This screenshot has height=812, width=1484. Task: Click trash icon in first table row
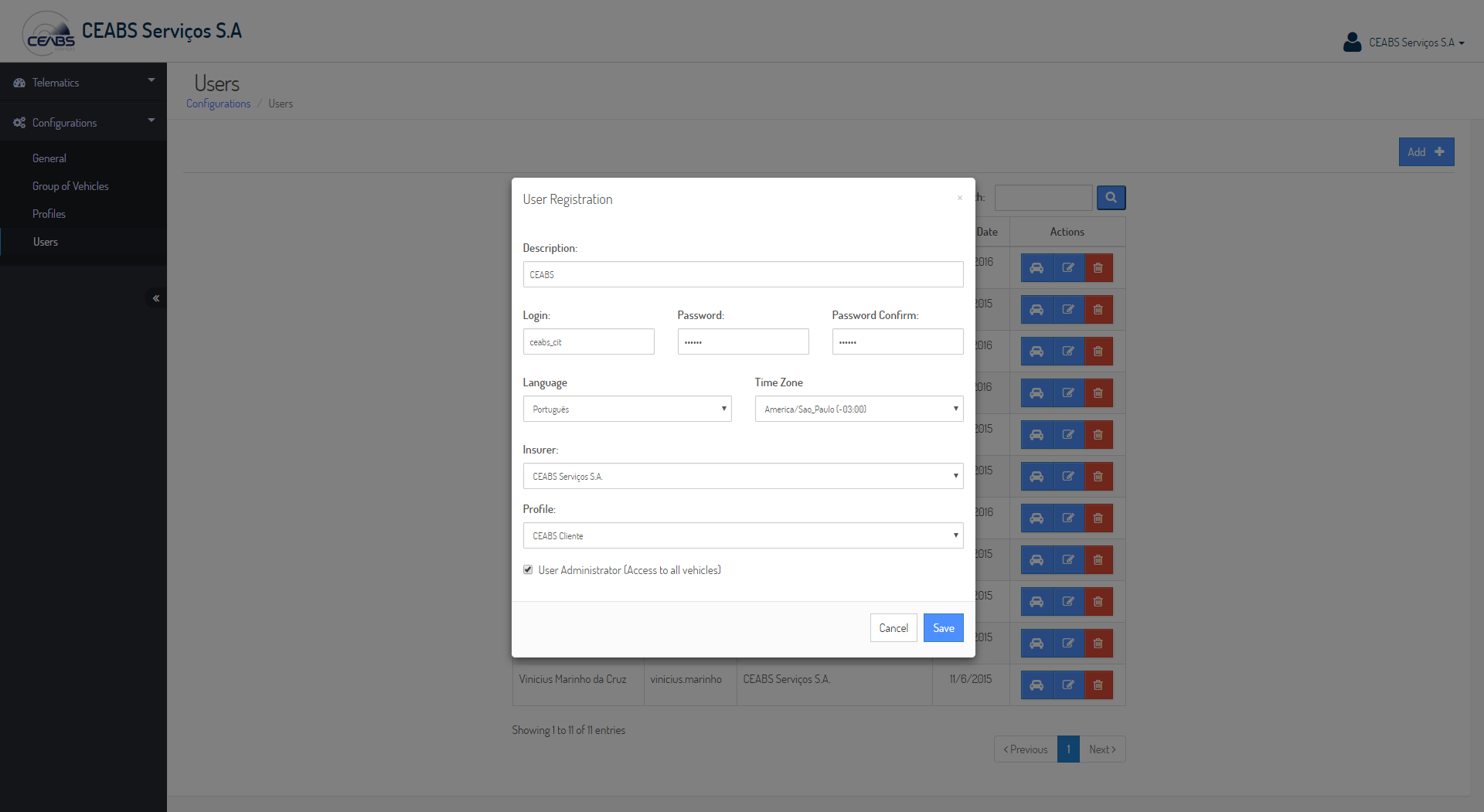pos(1098,268)
